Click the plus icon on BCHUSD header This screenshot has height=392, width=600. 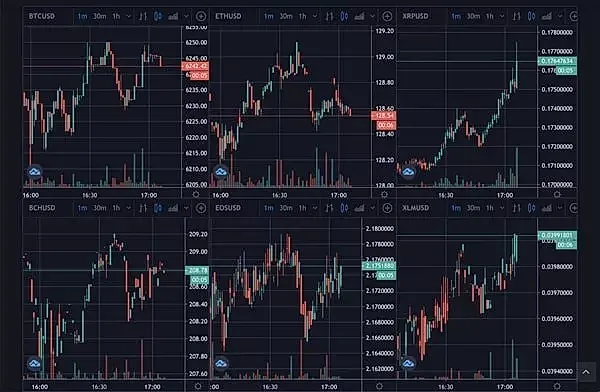coord(201,208)
